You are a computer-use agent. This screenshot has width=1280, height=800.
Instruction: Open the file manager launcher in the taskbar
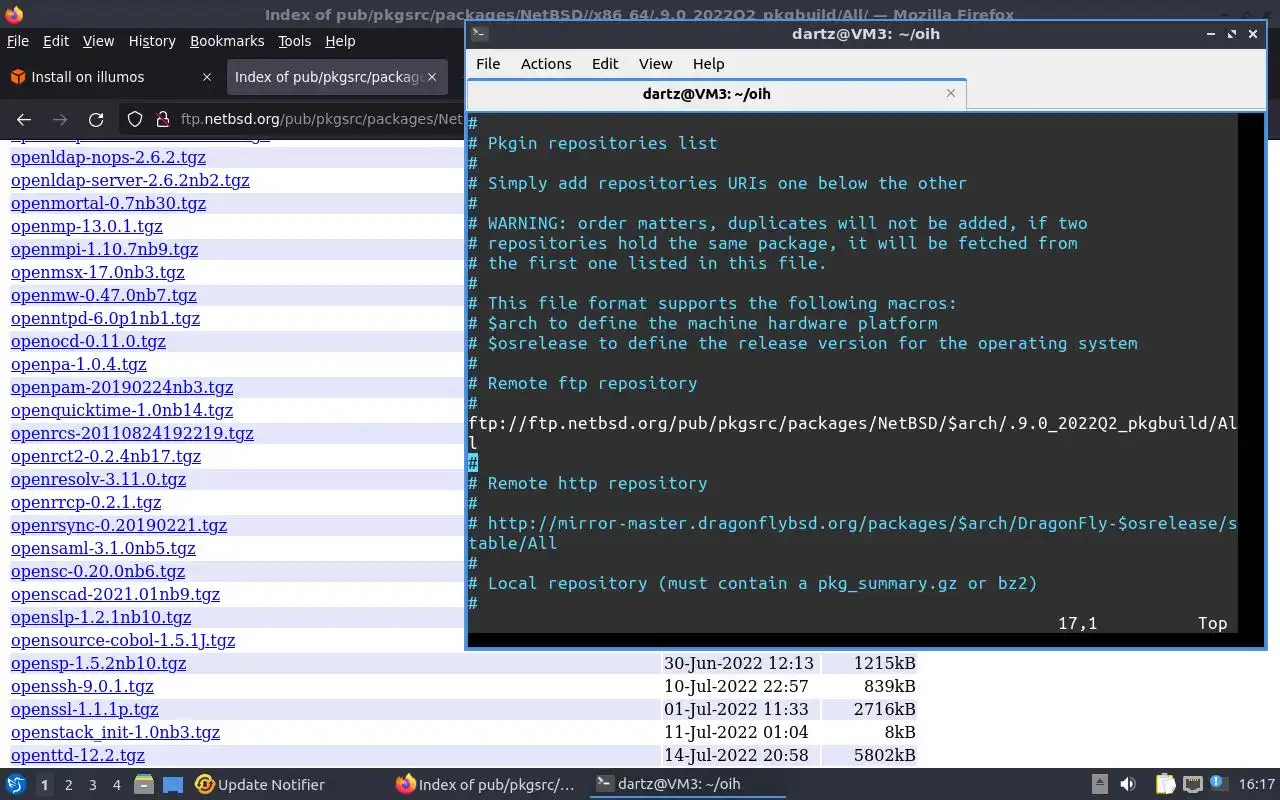143,785
